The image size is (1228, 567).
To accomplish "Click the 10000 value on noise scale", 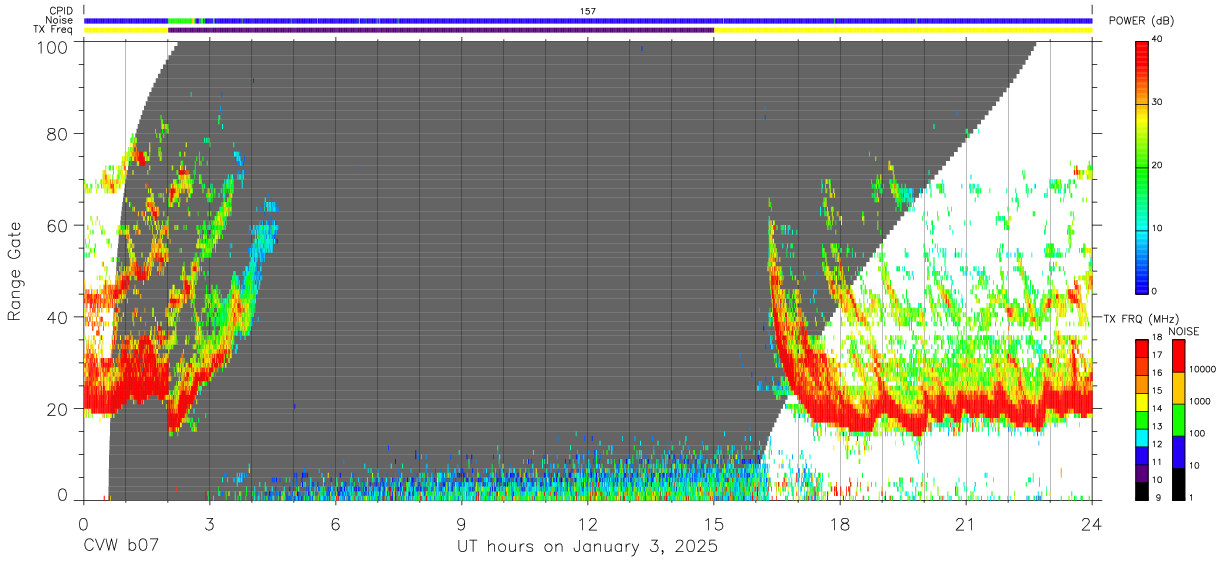I will tap(1203, 369).
